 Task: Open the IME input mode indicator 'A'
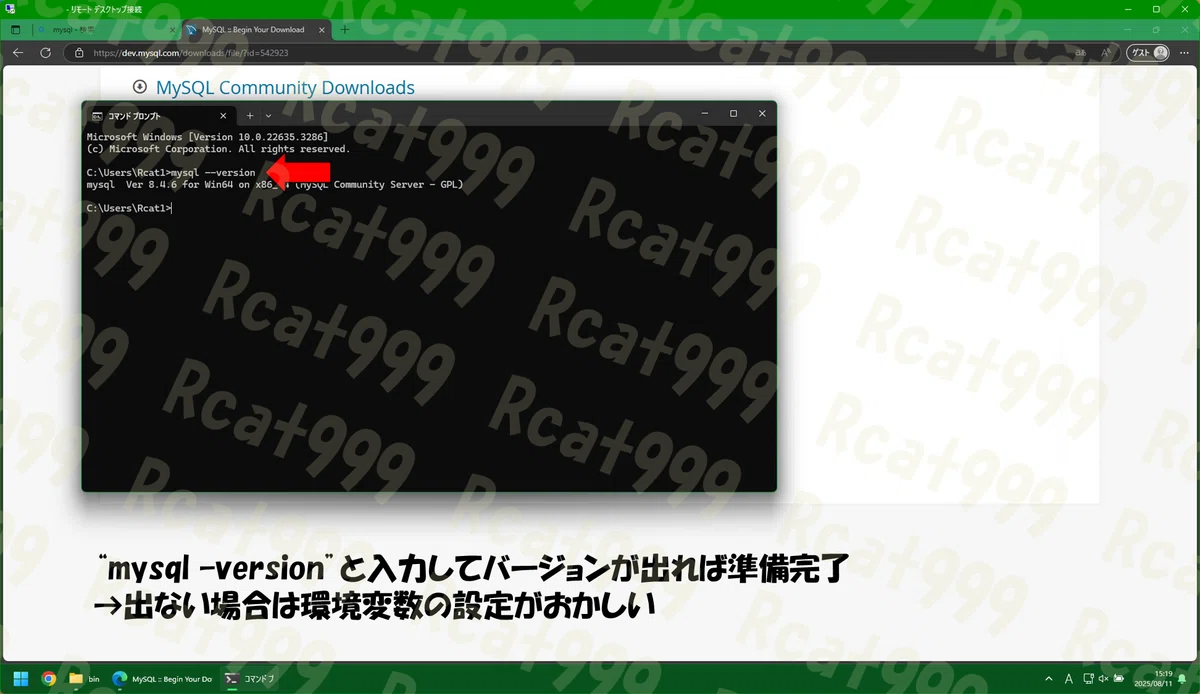pyautogui.click(x=1069, y=678)
